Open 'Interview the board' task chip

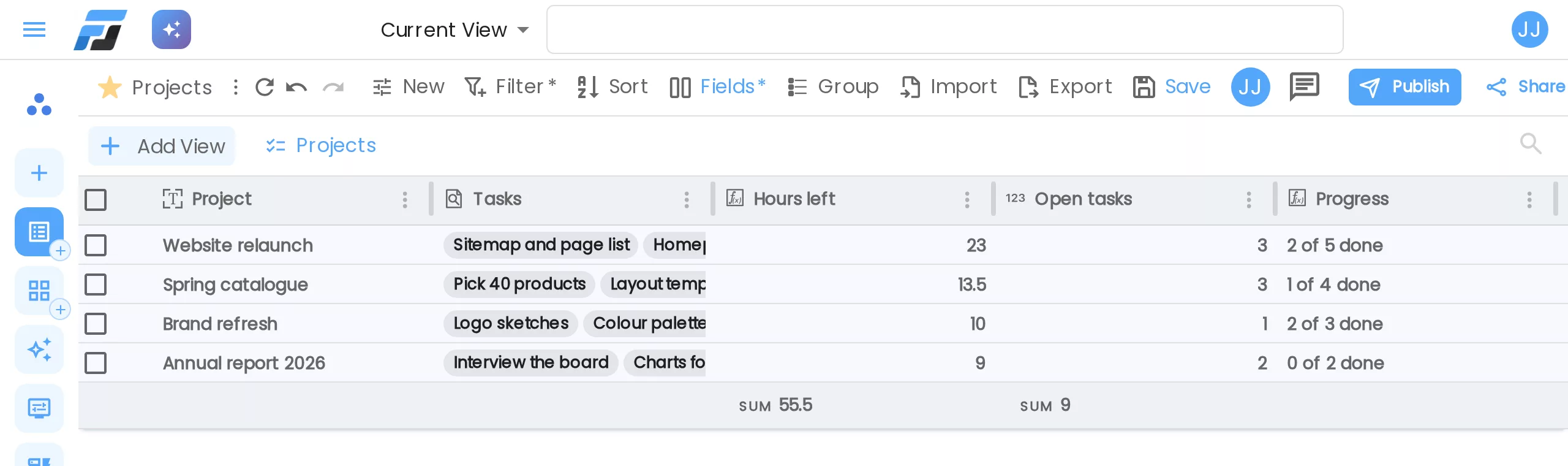[531, 362]
